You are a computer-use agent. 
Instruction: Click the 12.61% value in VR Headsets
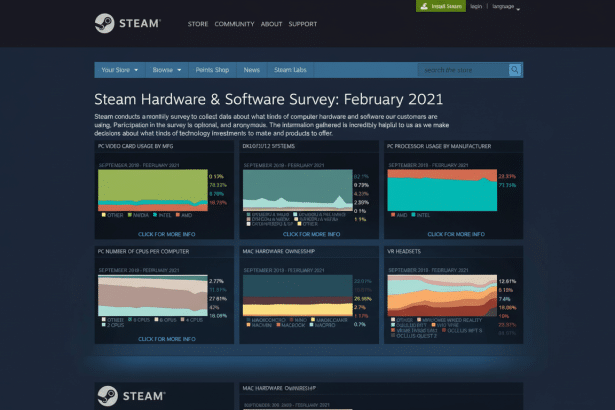tap(507, 281)
